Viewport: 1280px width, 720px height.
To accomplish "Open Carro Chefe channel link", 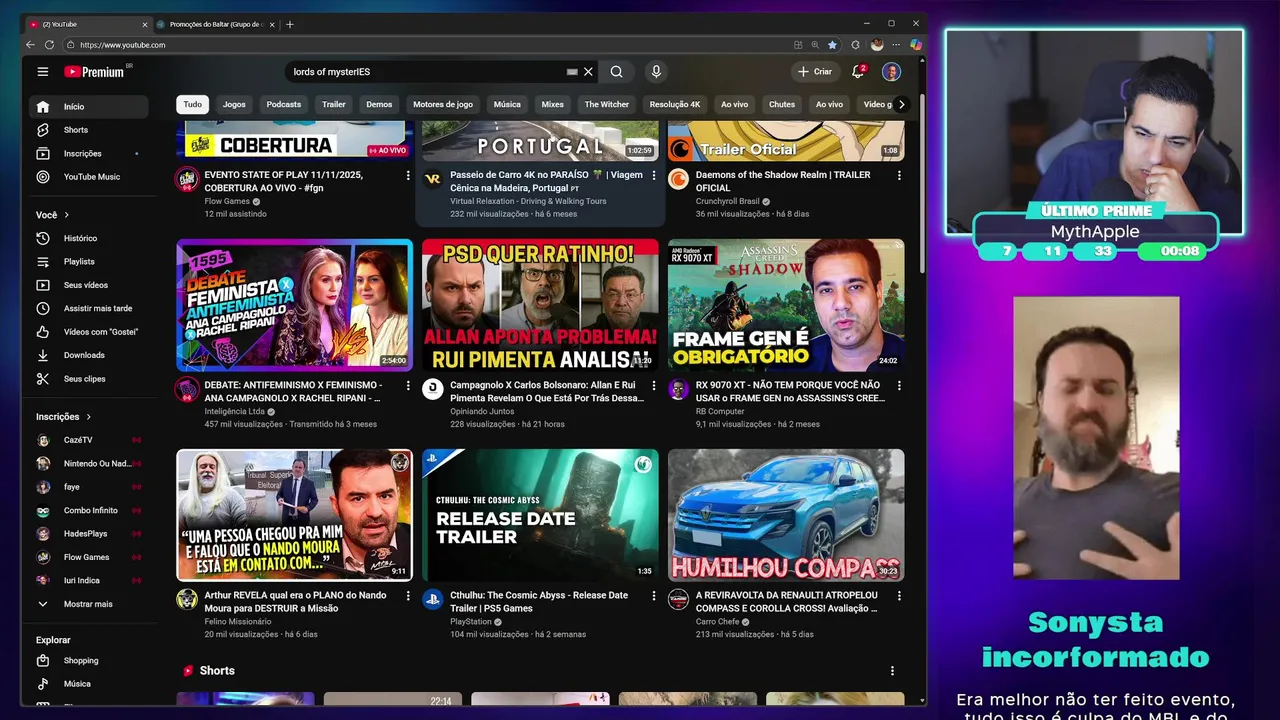I will 720,621.
